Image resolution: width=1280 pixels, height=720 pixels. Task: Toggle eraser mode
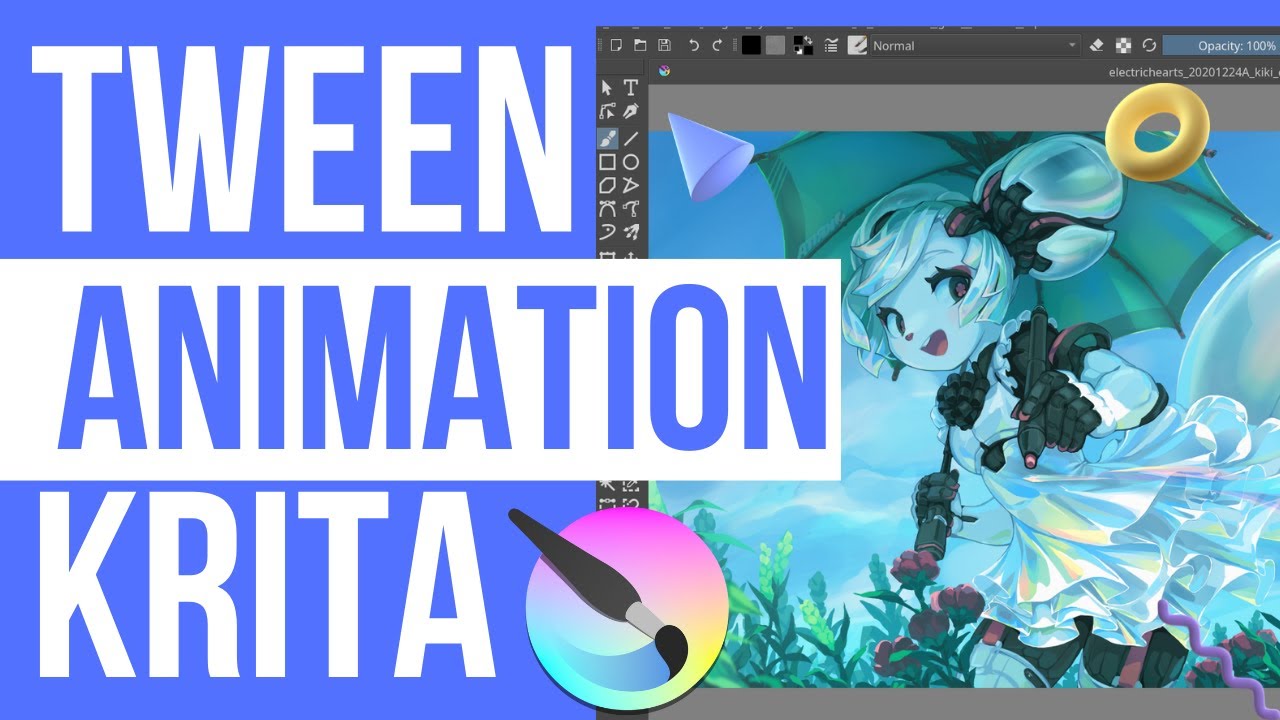pyautogui.click(x=1097, y=45)
